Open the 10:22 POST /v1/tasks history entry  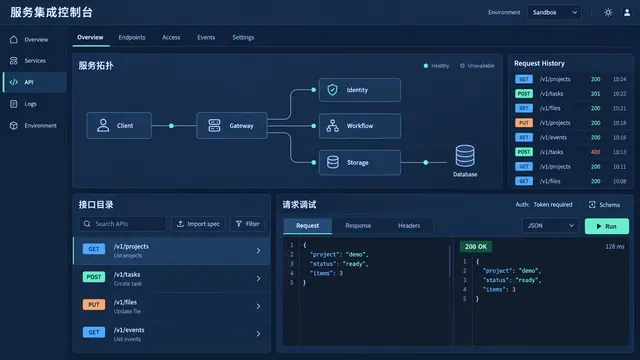click(x=571, y=94)
